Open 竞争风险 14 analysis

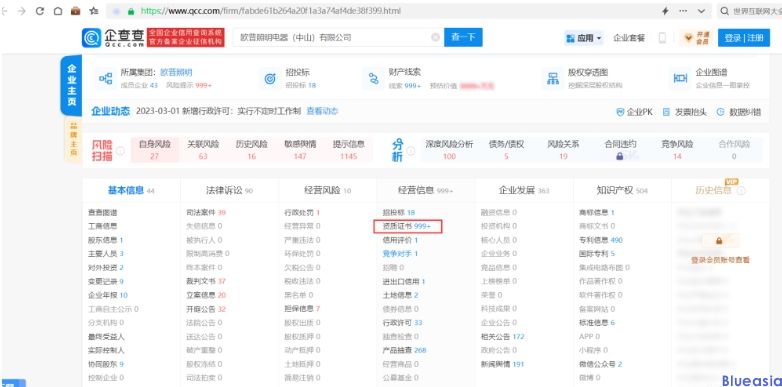coord(677,150)
